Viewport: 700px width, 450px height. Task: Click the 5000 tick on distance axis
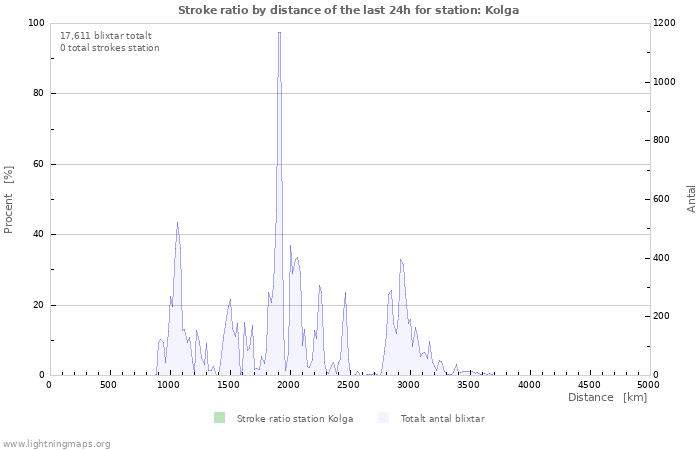(x=648, y=385)
